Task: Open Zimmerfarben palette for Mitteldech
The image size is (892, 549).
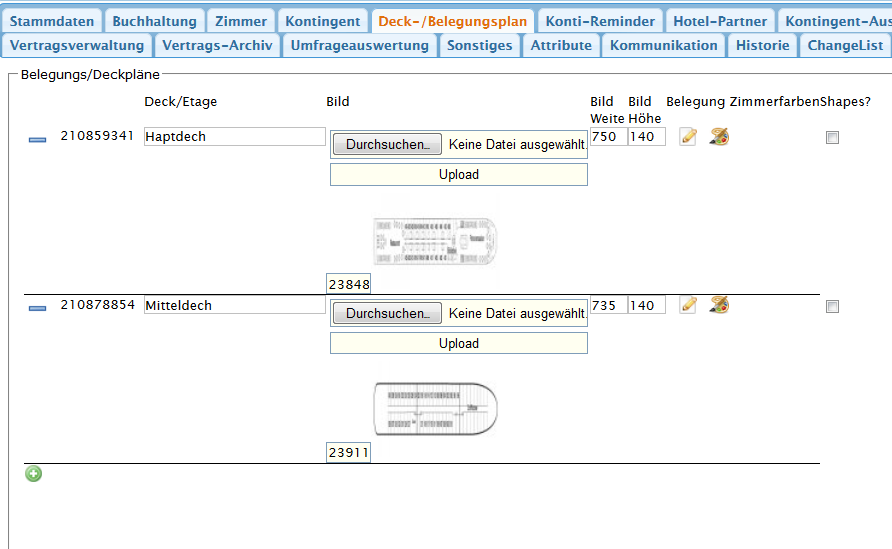Action: click(x=719, y=305)
